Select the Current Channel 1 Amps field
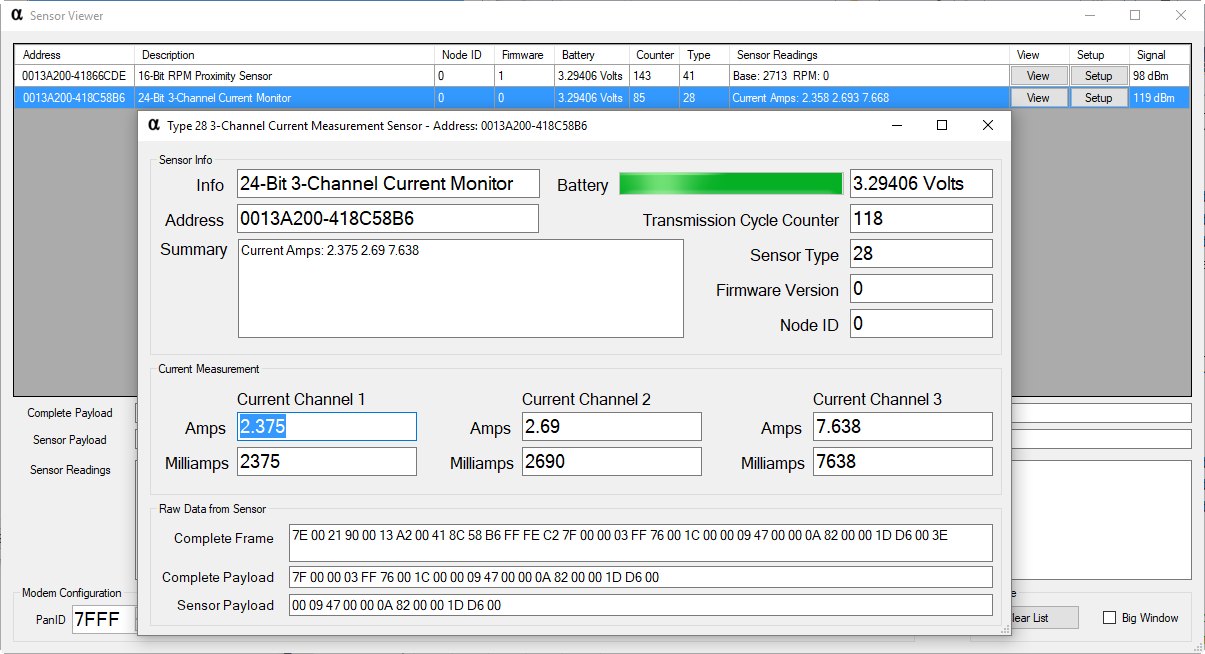Screen dimensions: 1205x654 [x=327, y=427]
